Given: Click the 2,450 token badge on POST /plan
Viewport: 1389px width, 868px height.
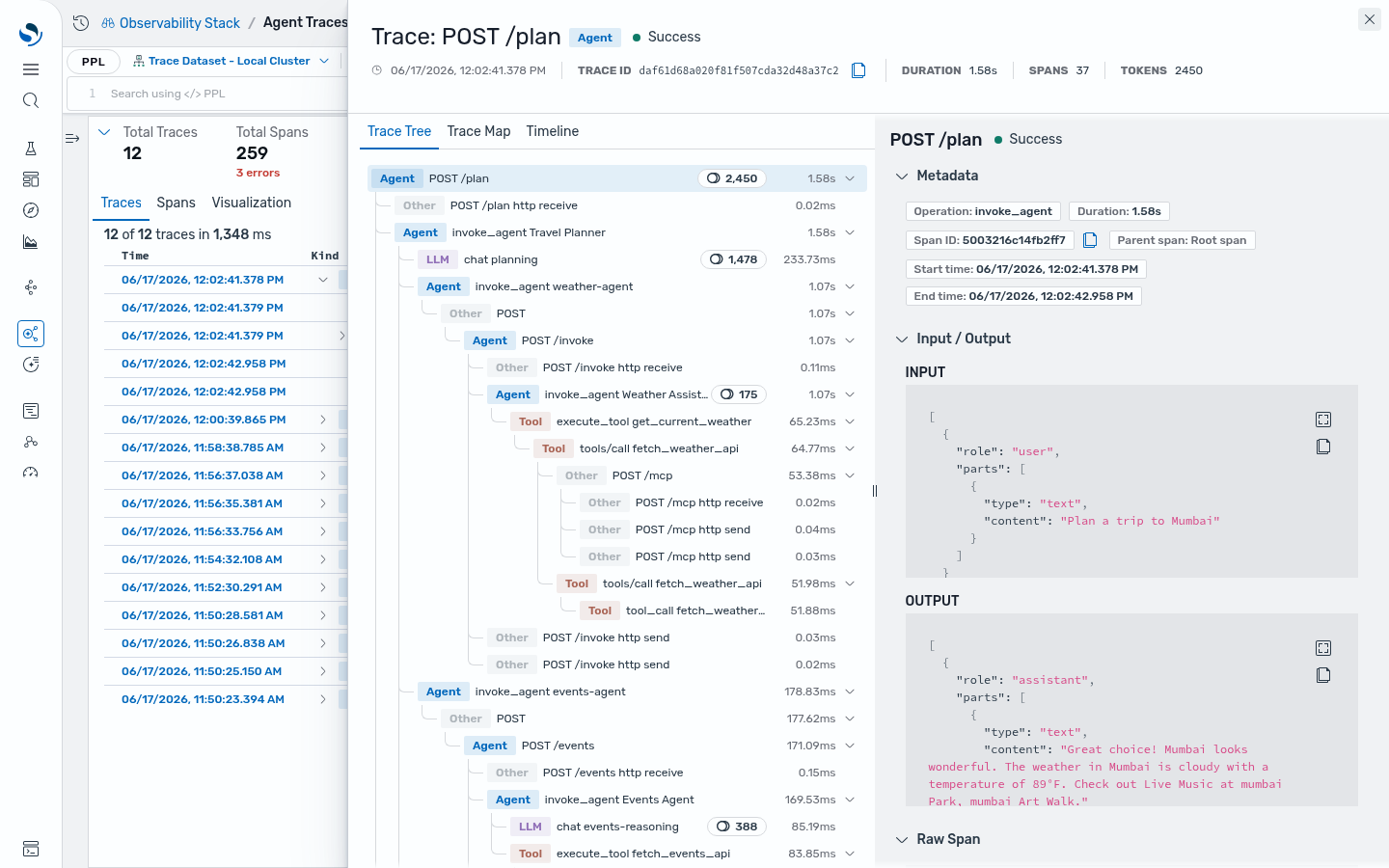Looking at the screenshot, I should pyautogui.click(x=732, y=178).
